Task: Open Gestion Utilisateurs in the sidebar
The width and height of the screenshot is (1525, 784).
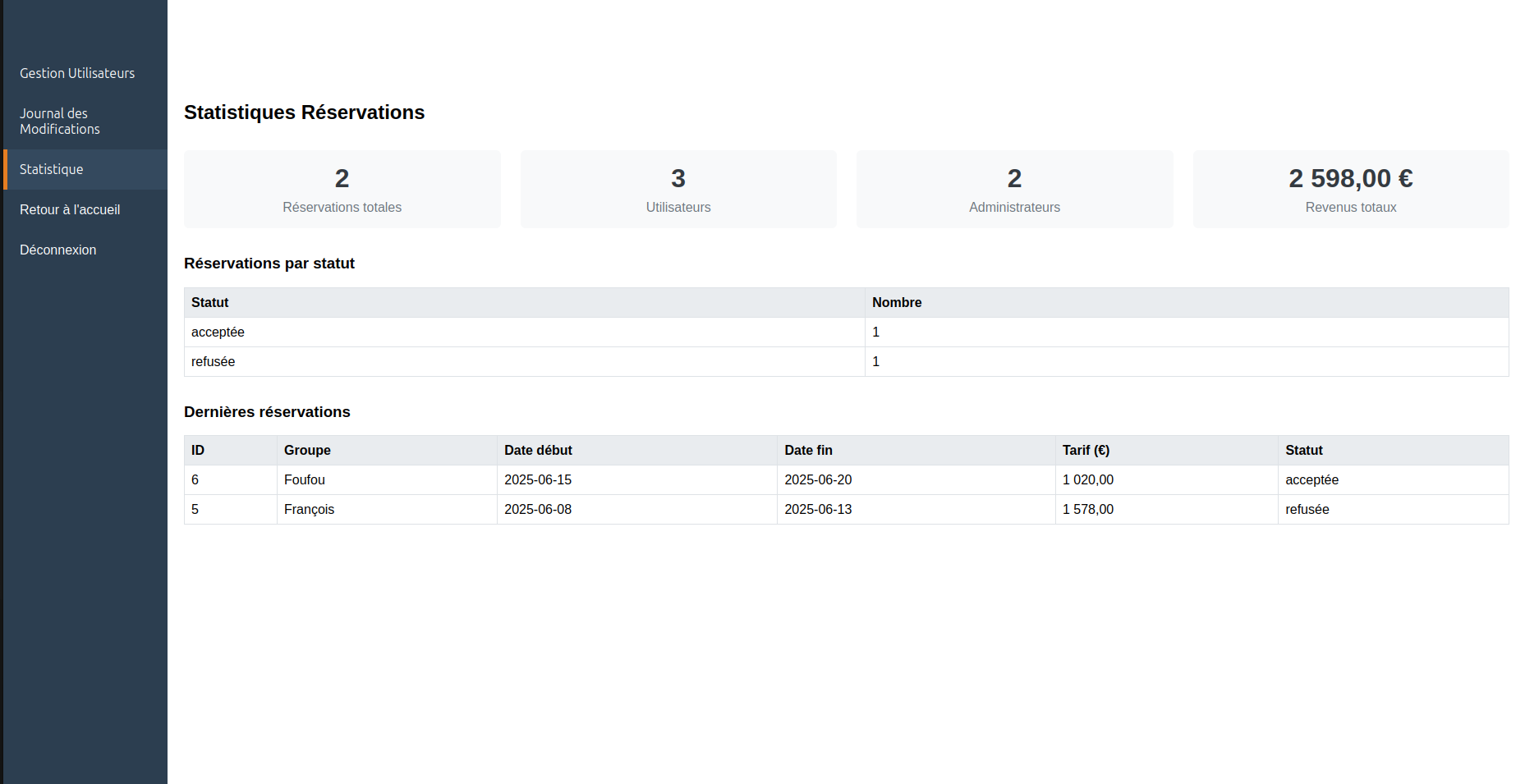Action: pyautogui.click(x=77, y=73)
